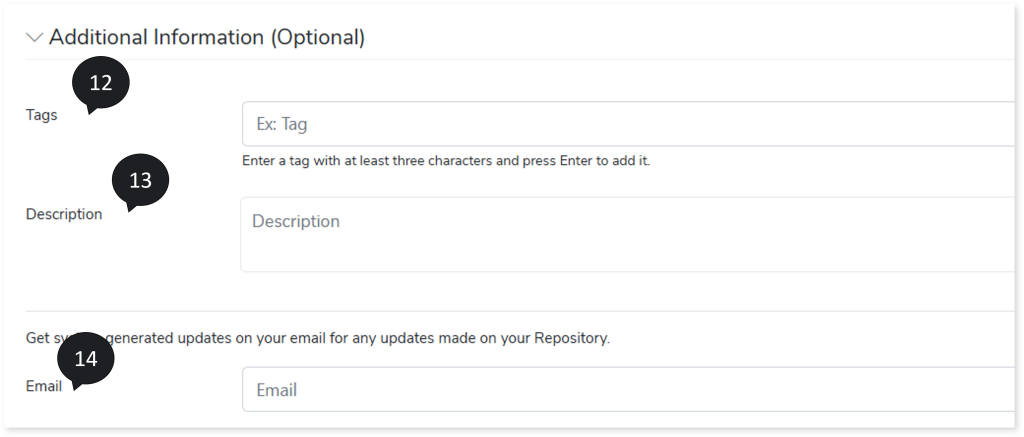Click the number 13 callout marker

pyautogui.click(x=140, y=181)
